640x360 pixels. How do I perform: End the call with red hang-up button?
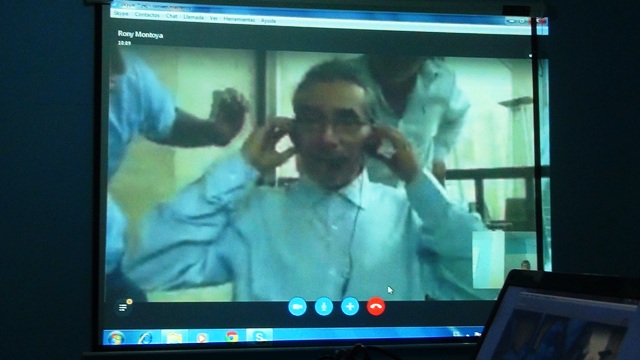point(376,307)
